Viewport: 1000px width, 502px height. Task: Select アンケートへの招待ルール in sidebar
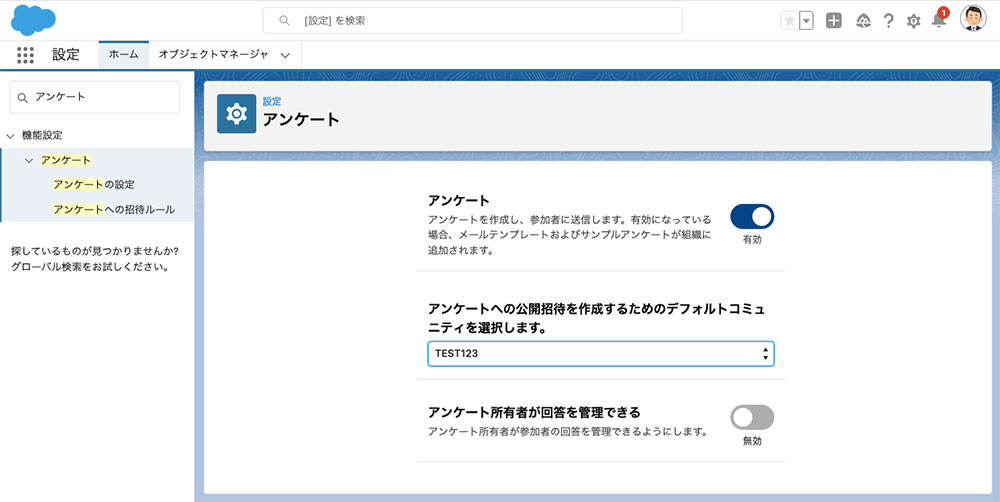click(114, 209)
